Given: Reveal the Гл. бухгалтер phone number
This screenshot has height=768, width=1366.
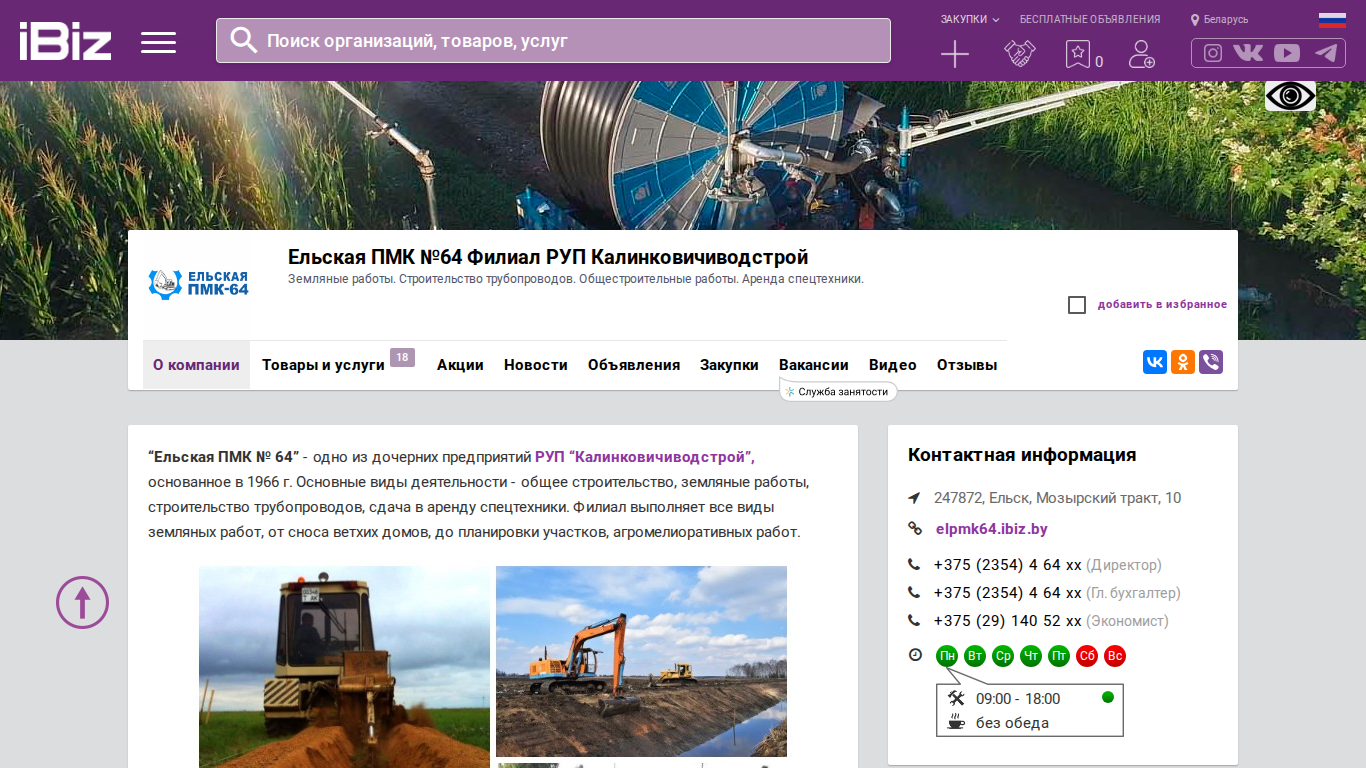Looking at the screenshot, I should [x=1008, y=593].
